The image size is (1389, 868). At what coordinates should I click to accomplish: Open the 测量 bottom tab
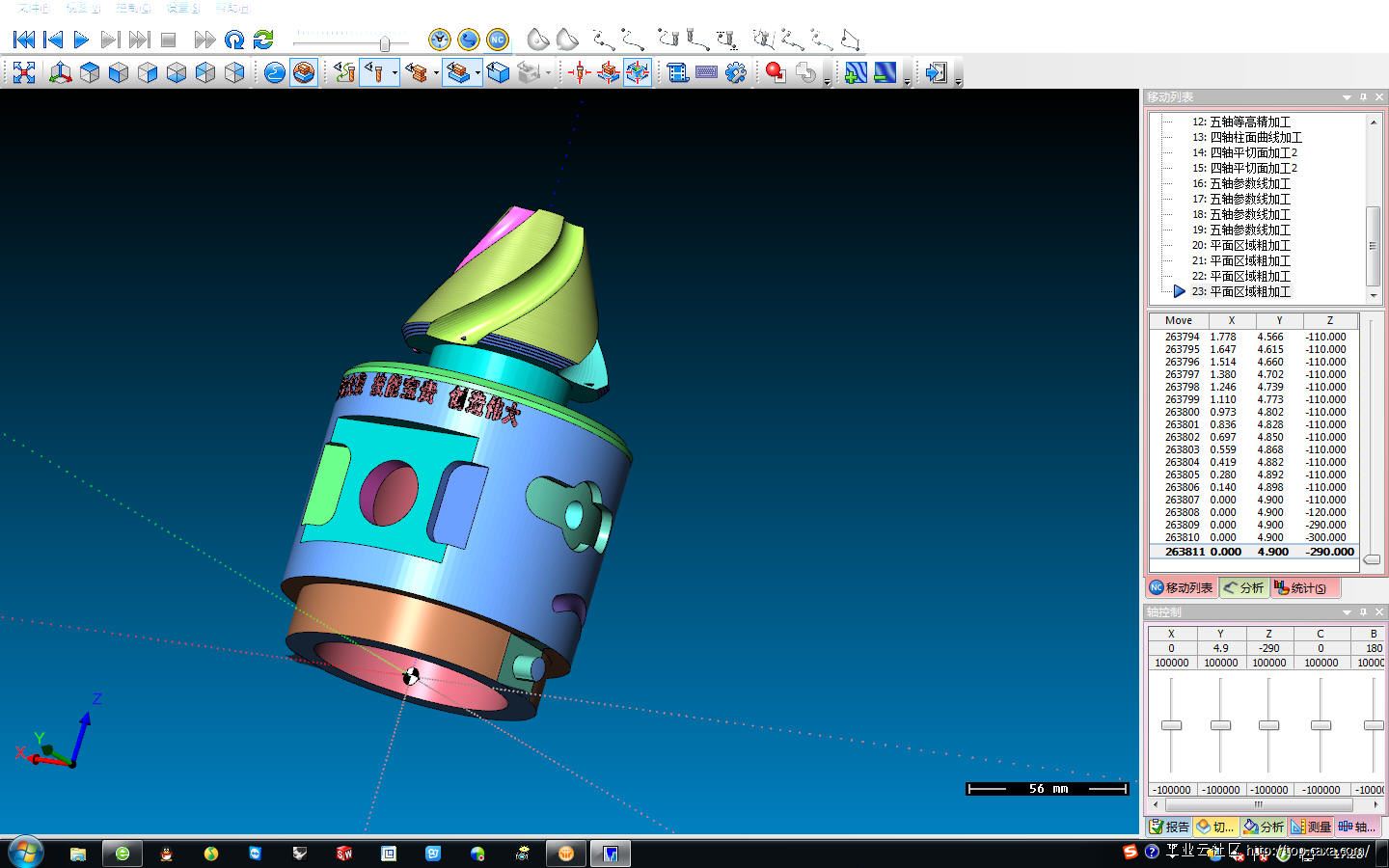(x=1311, y=827)
